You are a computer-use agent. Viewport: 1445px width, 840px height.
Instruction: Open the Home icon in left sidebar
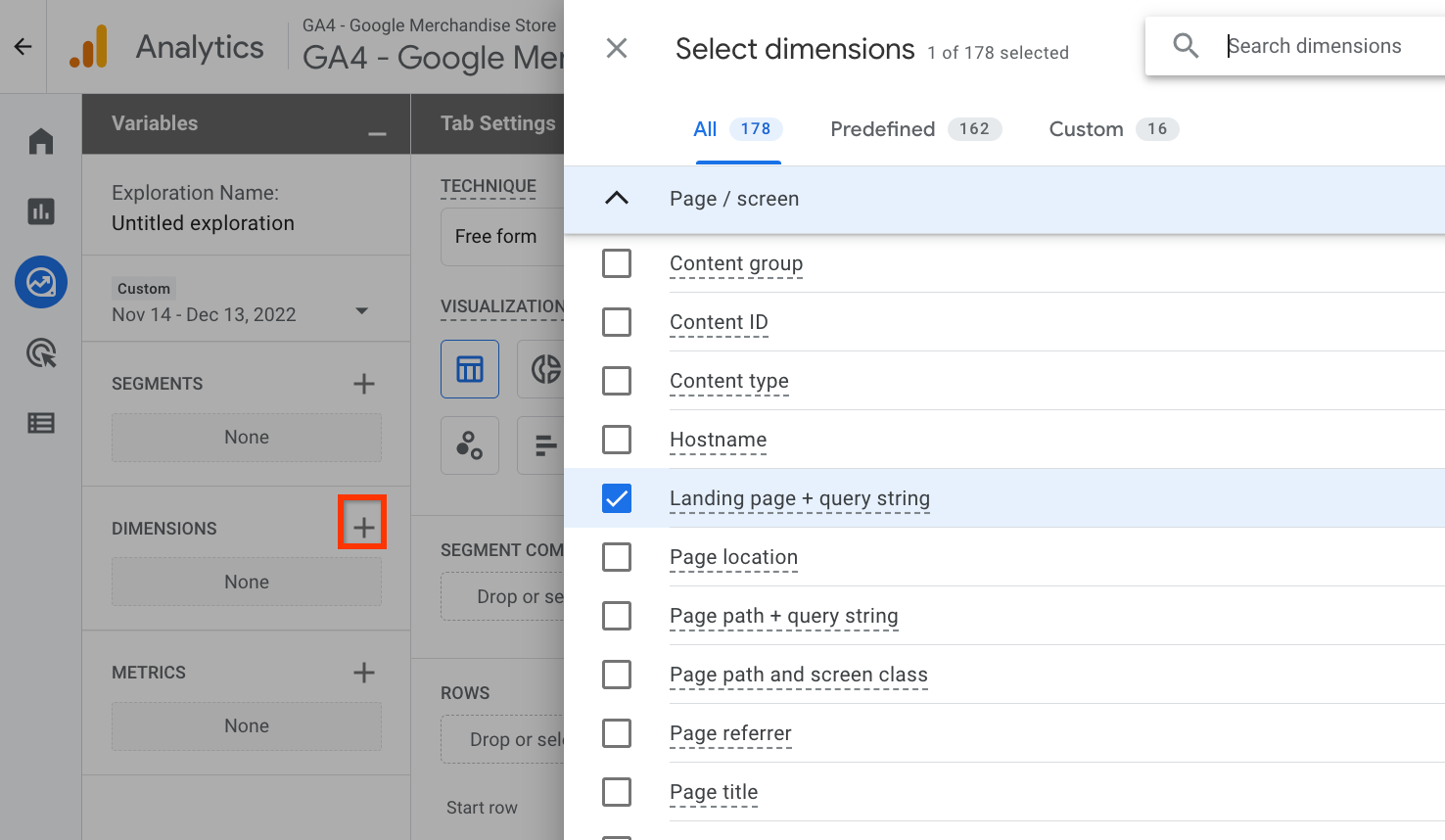[x=41, y=142]
